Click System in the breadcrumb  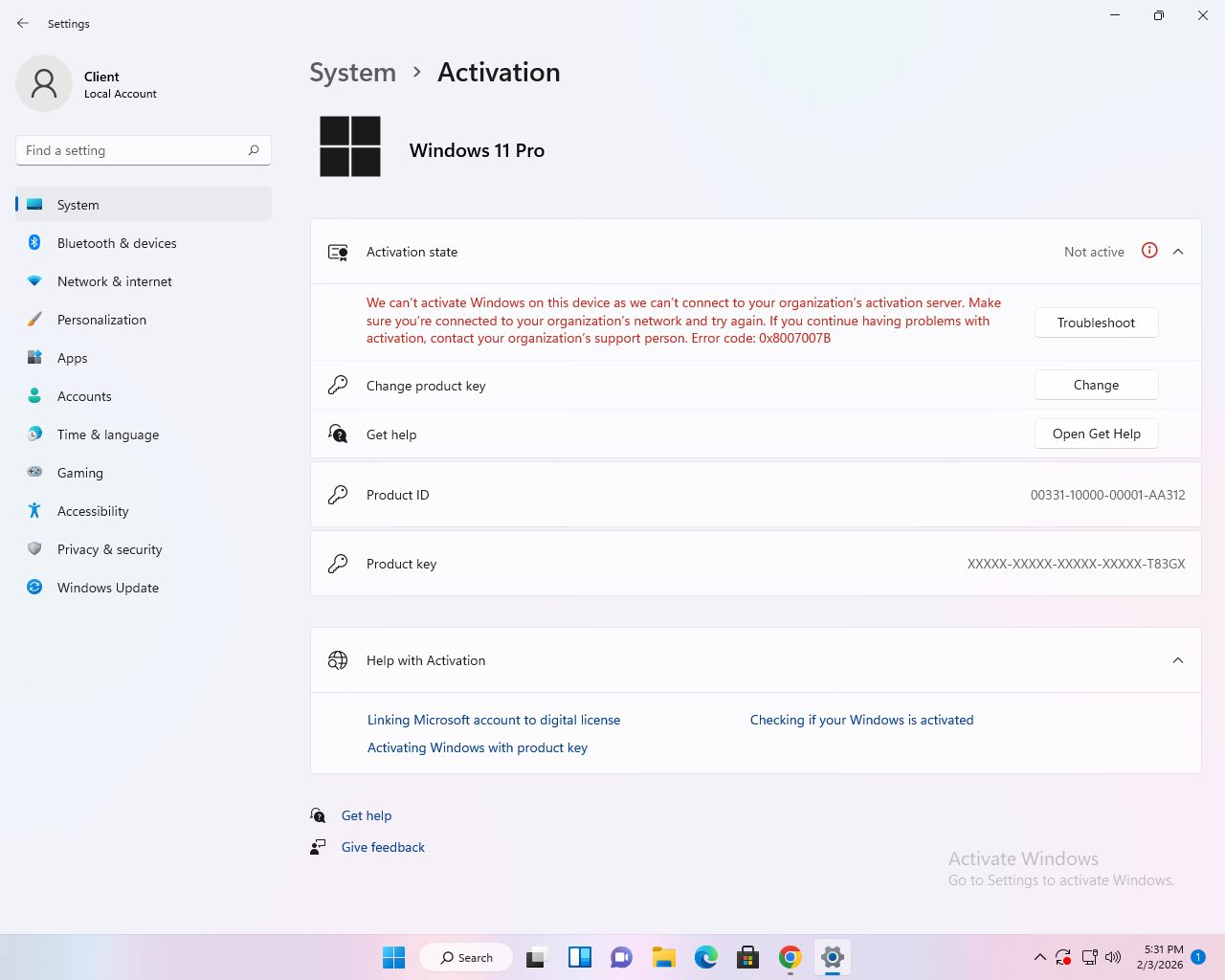point(352,73)
